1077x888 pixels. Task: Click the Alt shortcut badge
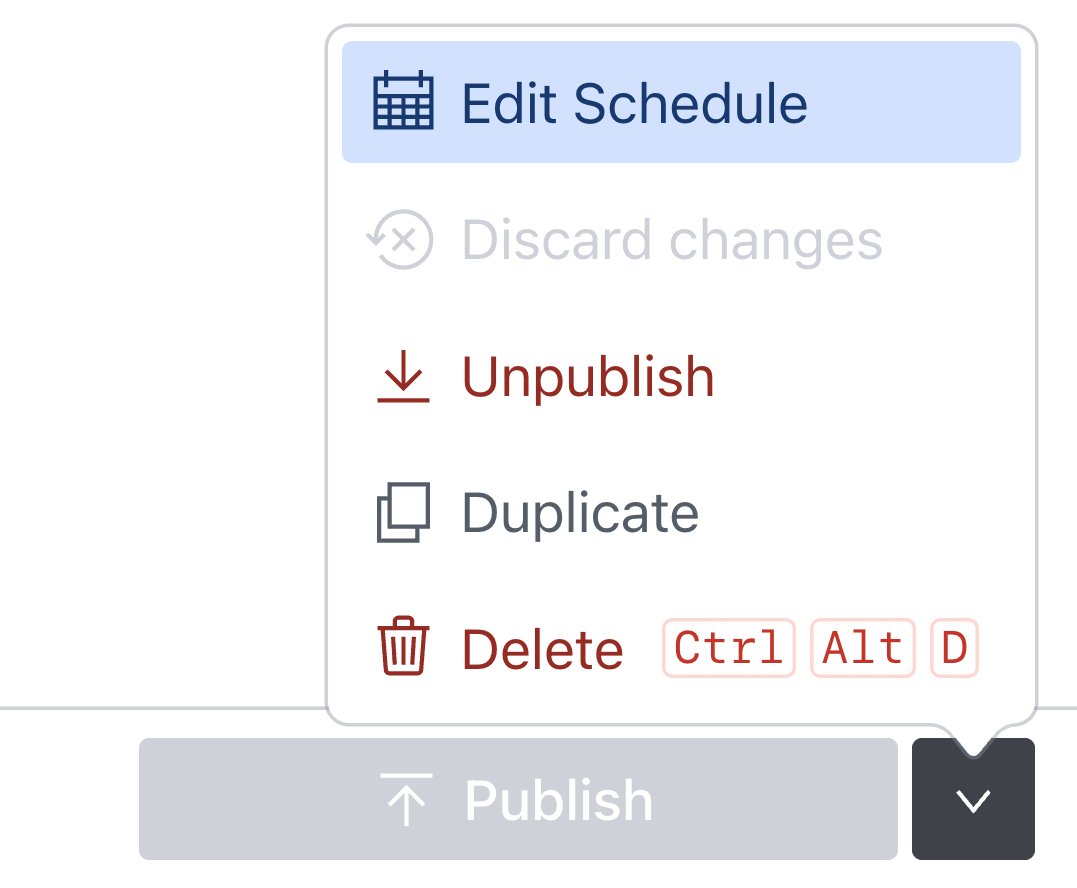pyautogui.click(x=862, y=648)
